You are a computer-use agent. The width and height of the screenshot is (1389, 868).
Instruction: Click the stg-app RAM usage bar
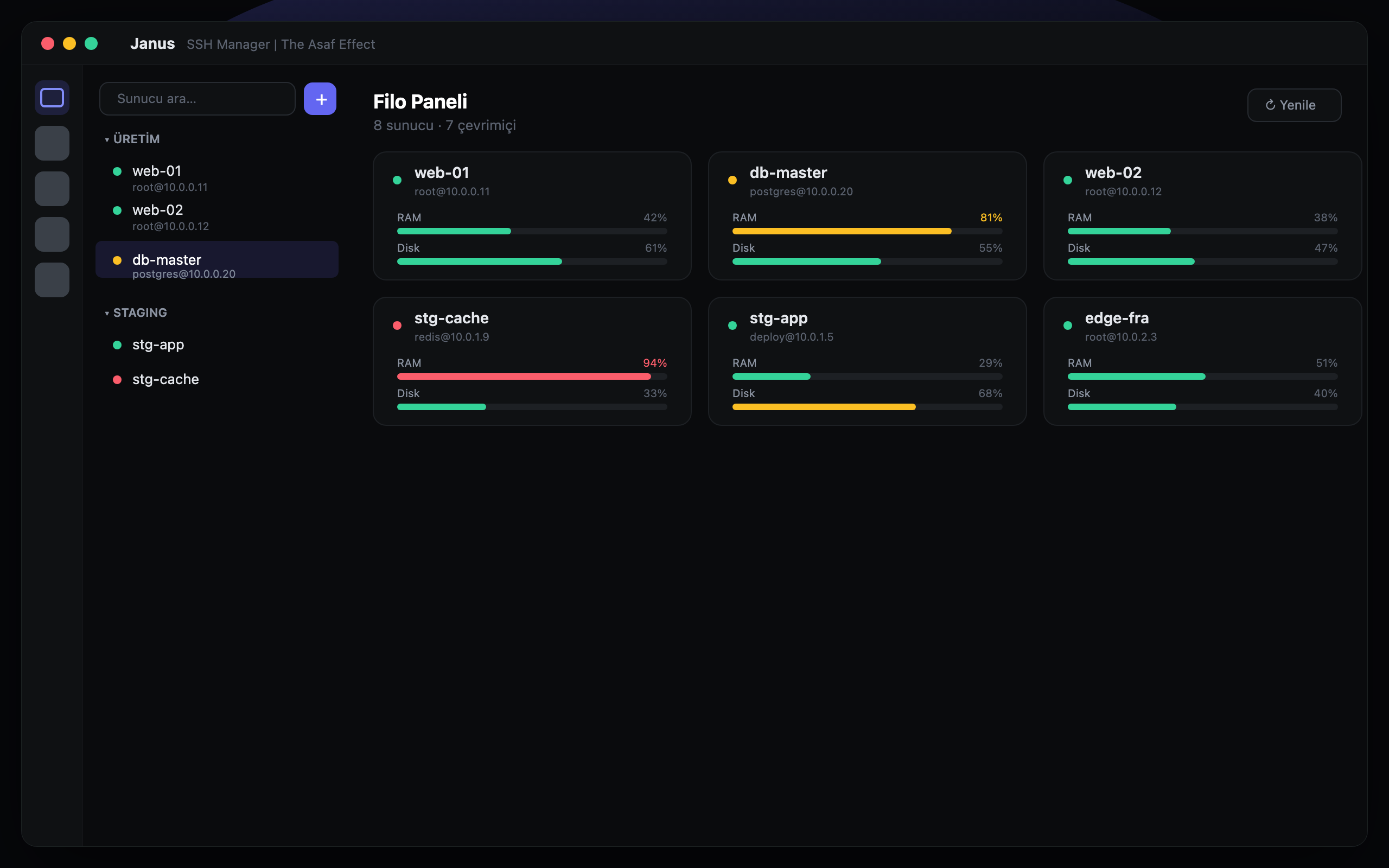point(867,376)
